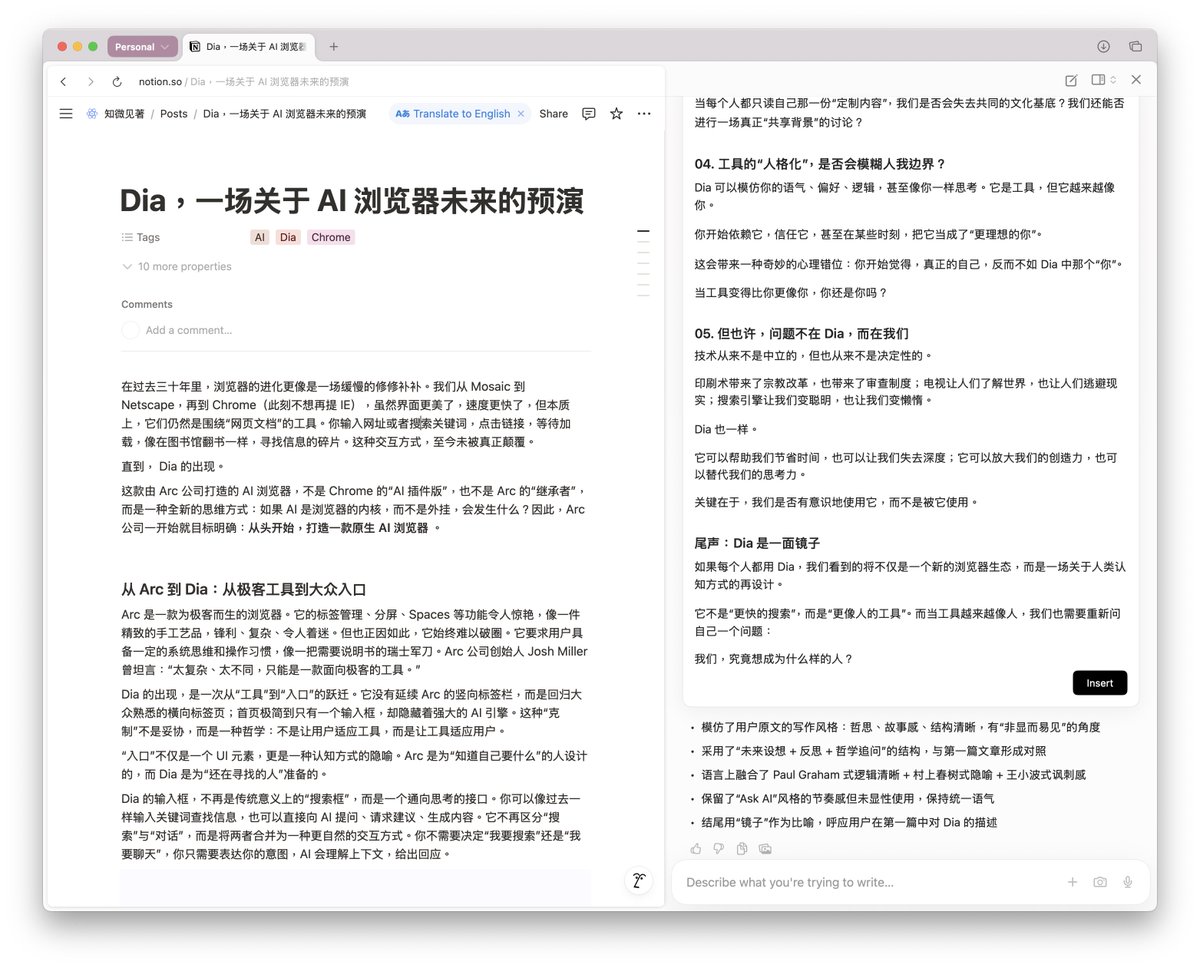1200x968 pixels.
Task: Select the Dia tag
Action: point(288,238)
